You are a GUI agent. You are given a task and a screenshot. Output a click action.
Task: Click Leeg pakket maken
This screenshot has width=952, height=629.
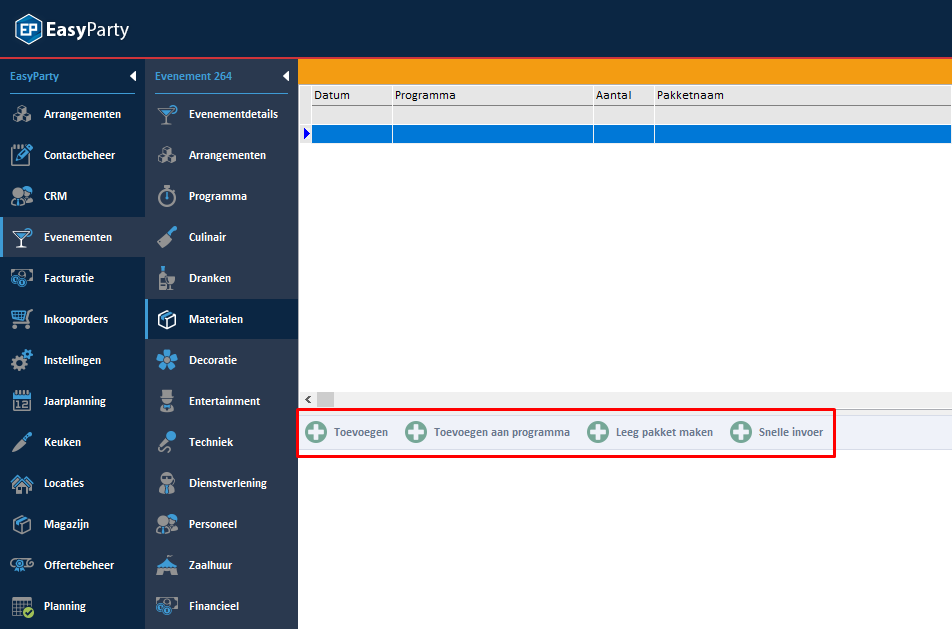[650, 432]
